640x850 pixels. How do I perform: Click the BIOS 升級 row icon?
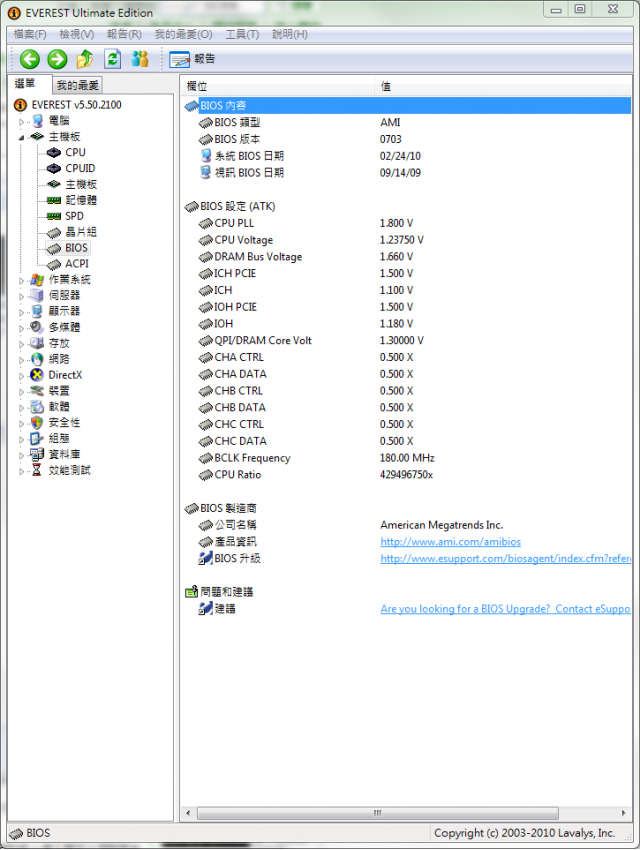pos(205,558)
